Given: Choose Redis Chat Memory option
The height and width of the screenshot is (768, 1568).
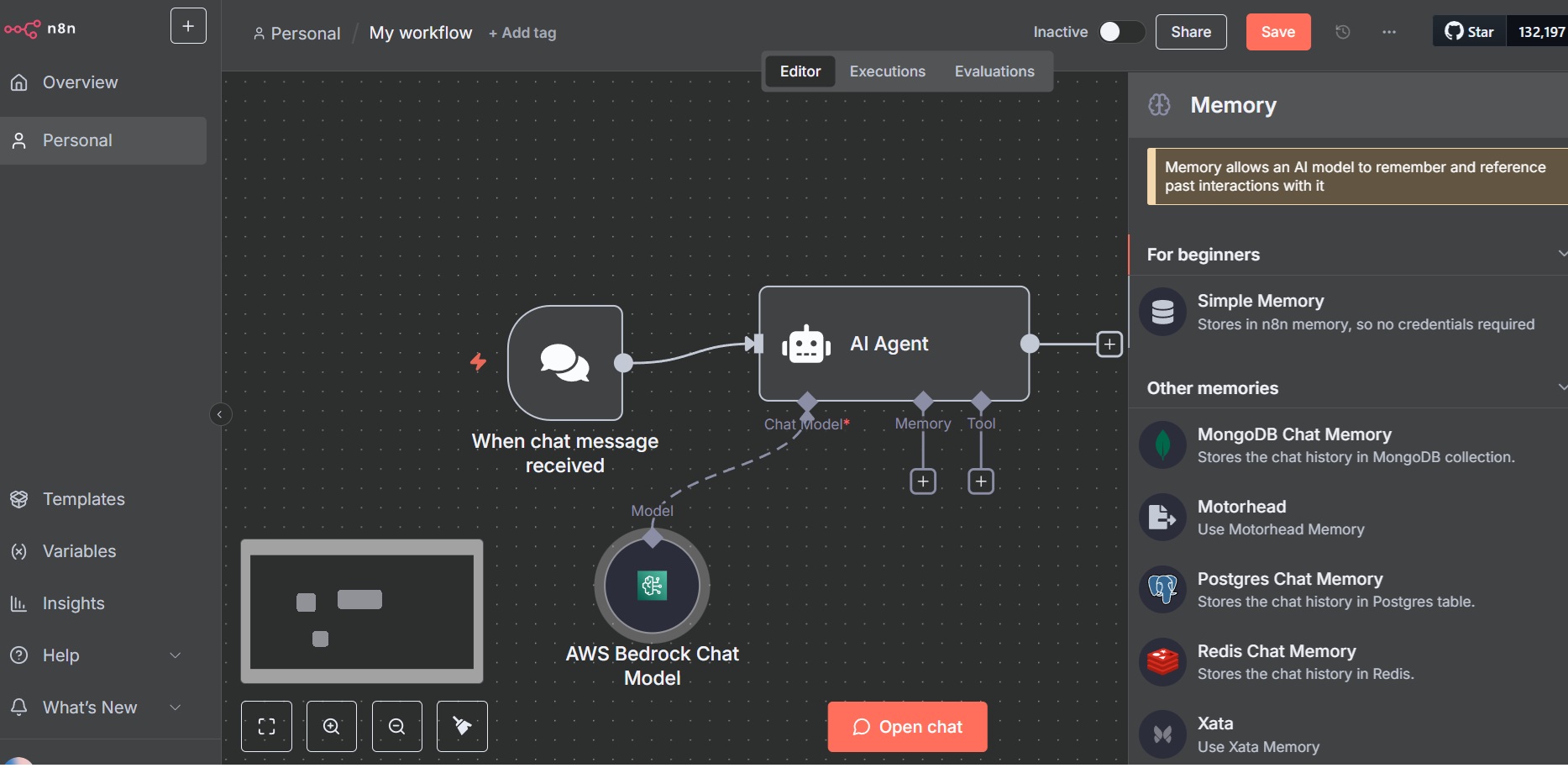Looking at the screenshot, I should click(1348, 662).
